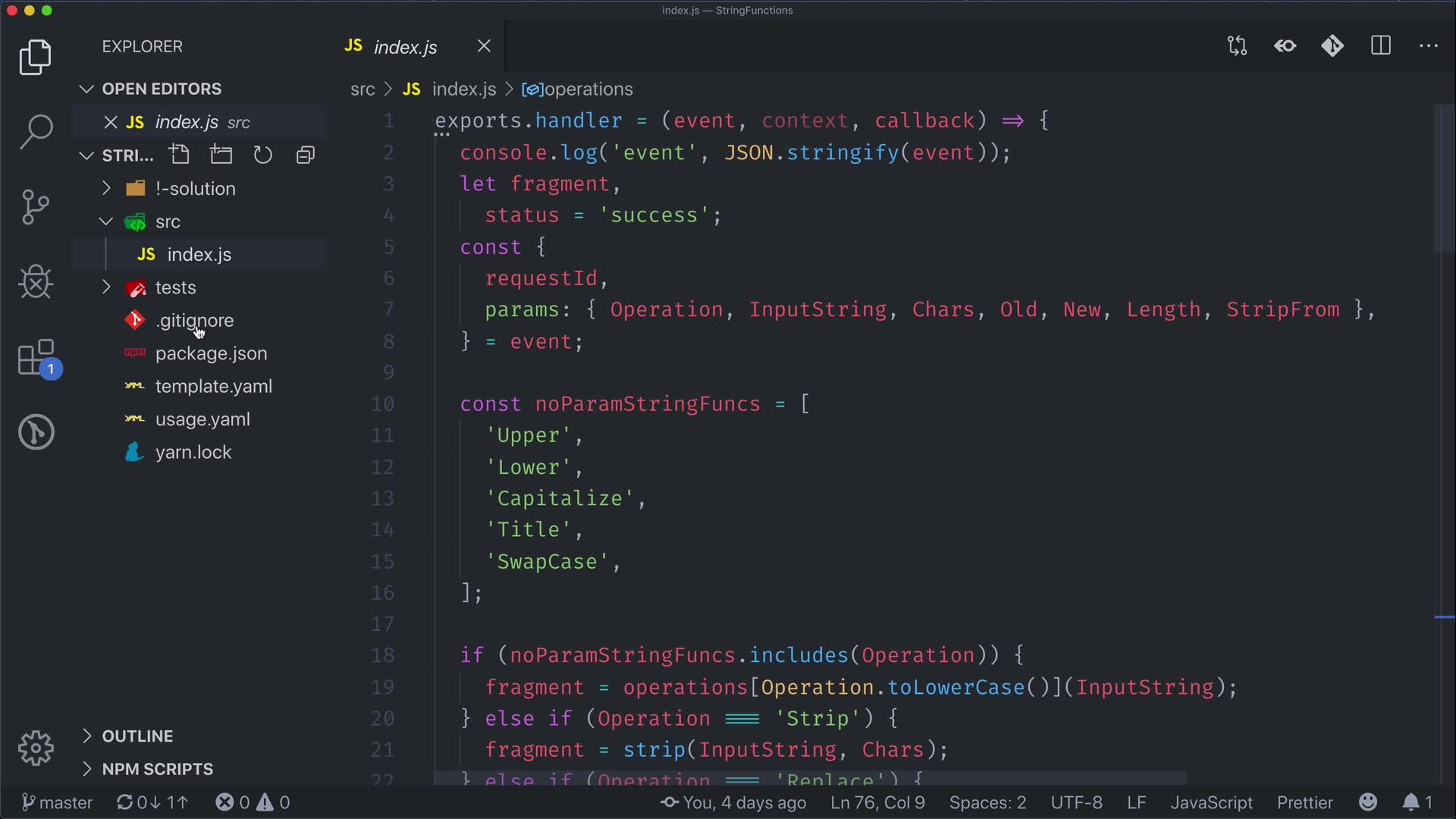Open the Debug view in activity bar
Image resolution: width=1456 pixels, height=819 pixels.
tap(36, 282)
